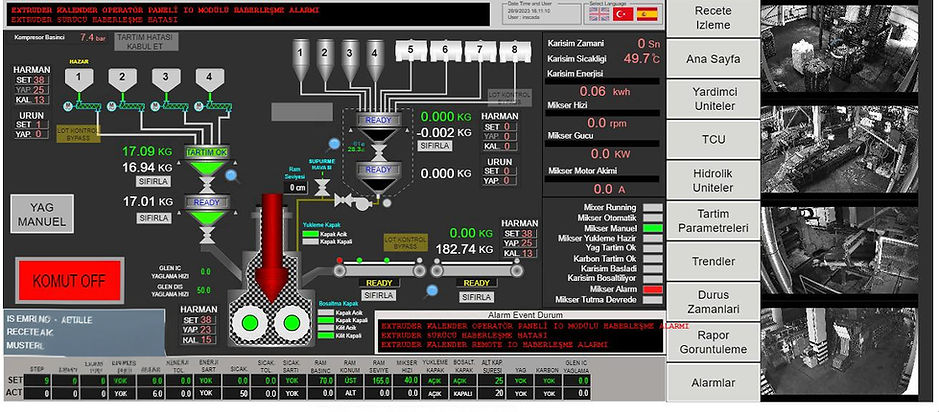939x412 pixels.
Task: Toggle the YAG MANUEL mode button
Action: tap(33, 213)
